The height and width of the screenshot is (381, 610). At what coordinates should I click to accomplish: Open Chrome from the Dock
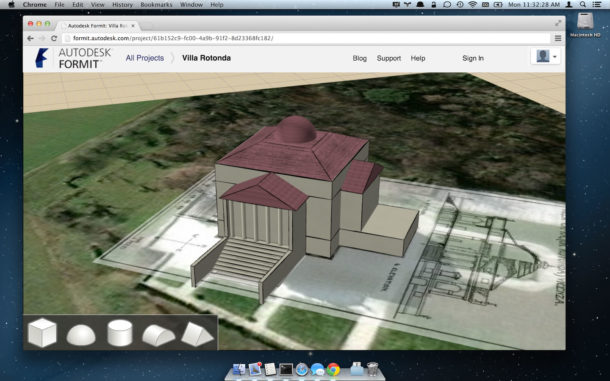[333, 369]
